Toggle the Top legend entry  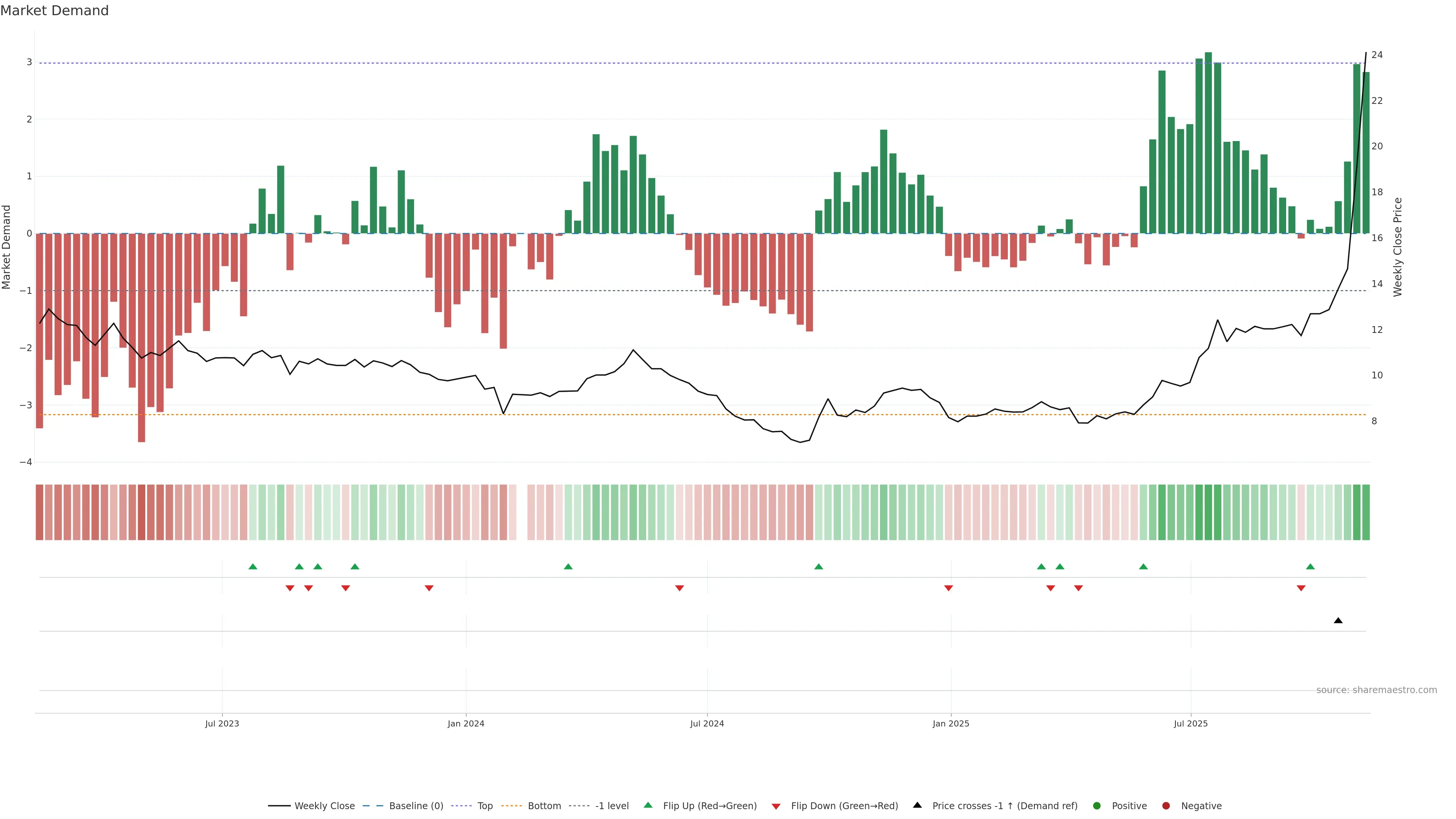click(x=485, y=806)
